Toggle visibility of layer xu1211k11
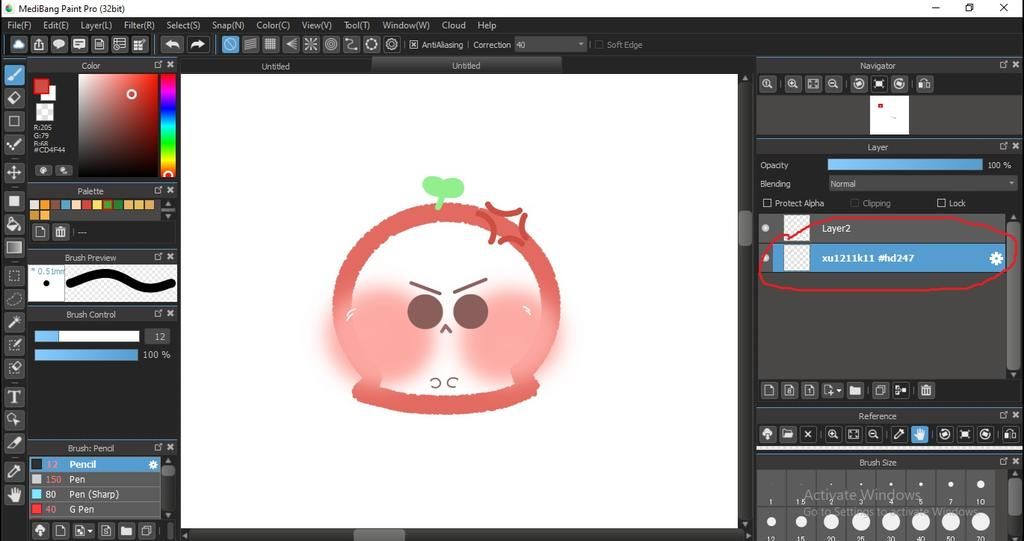Screen dimensions: 1024x541 (765, 259)
